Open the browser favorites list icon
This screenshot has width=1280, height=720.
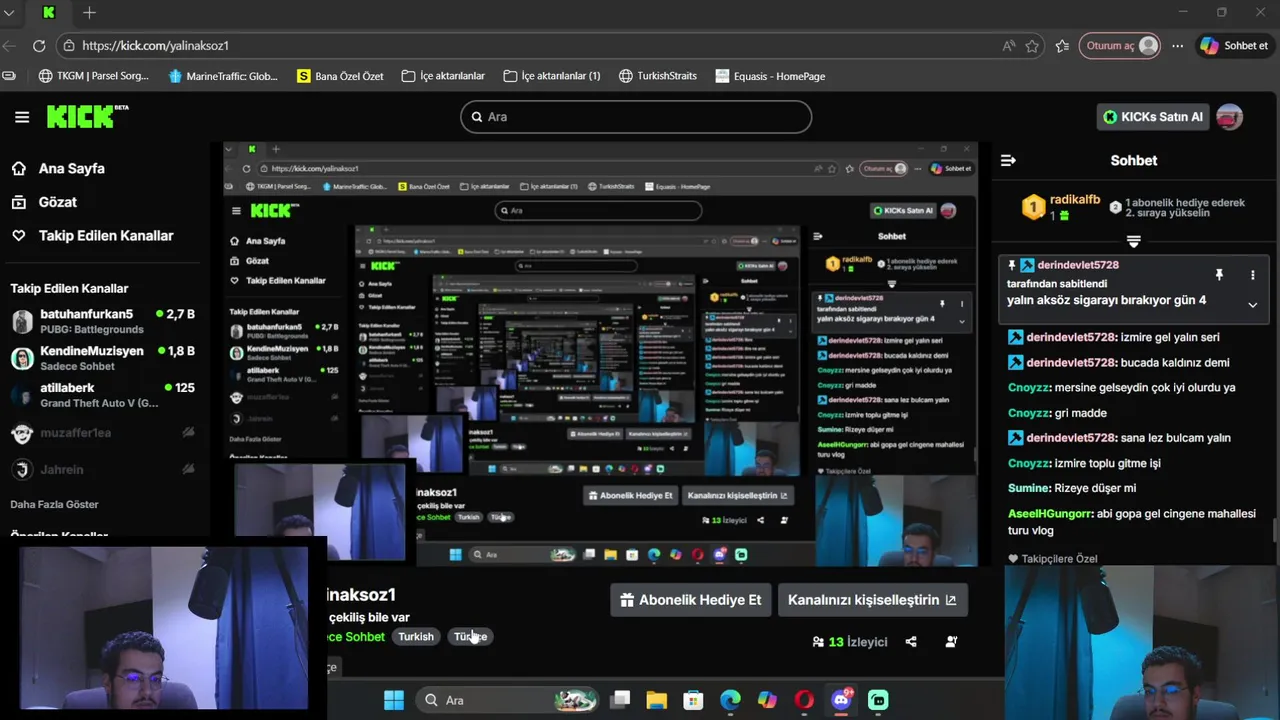1062,46
